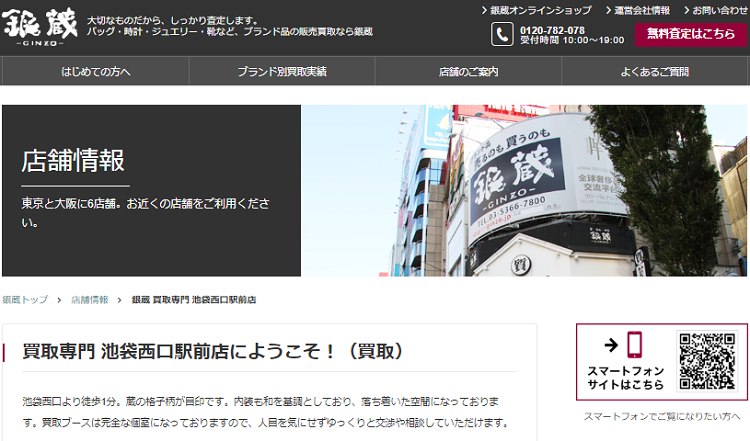
Task: Click the 店舗情報 banner heading
Action: point(73,160)
